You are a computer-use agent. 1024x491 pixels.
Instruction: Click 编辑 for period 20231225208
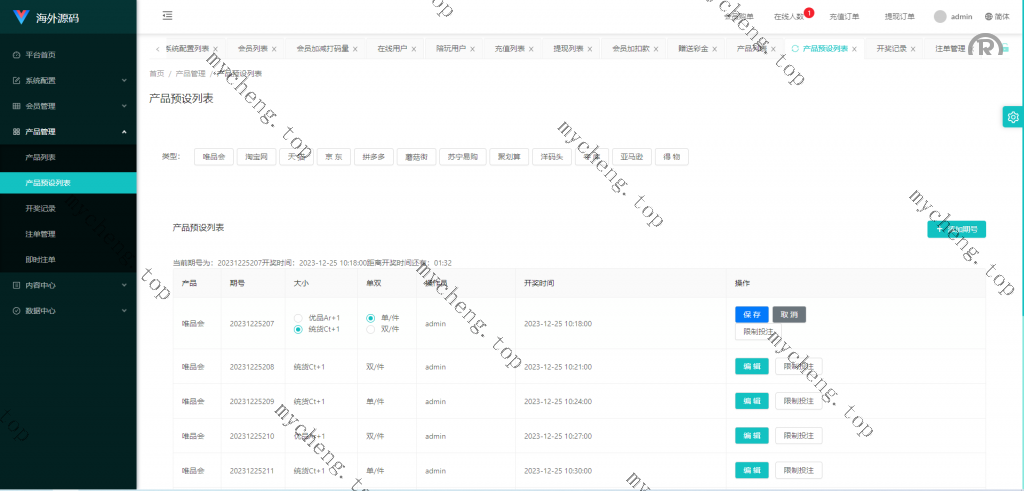pyautogui.click(x=752, y=367)
